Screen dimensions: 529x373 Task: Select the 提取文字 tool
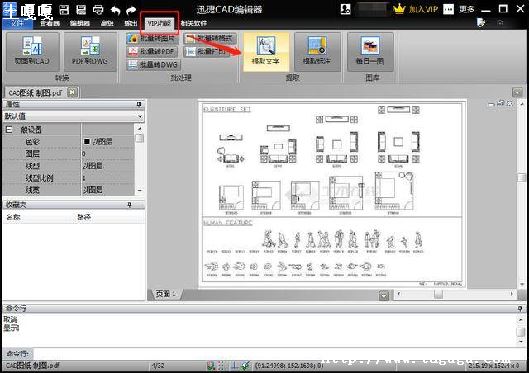[x=266, y=51]
